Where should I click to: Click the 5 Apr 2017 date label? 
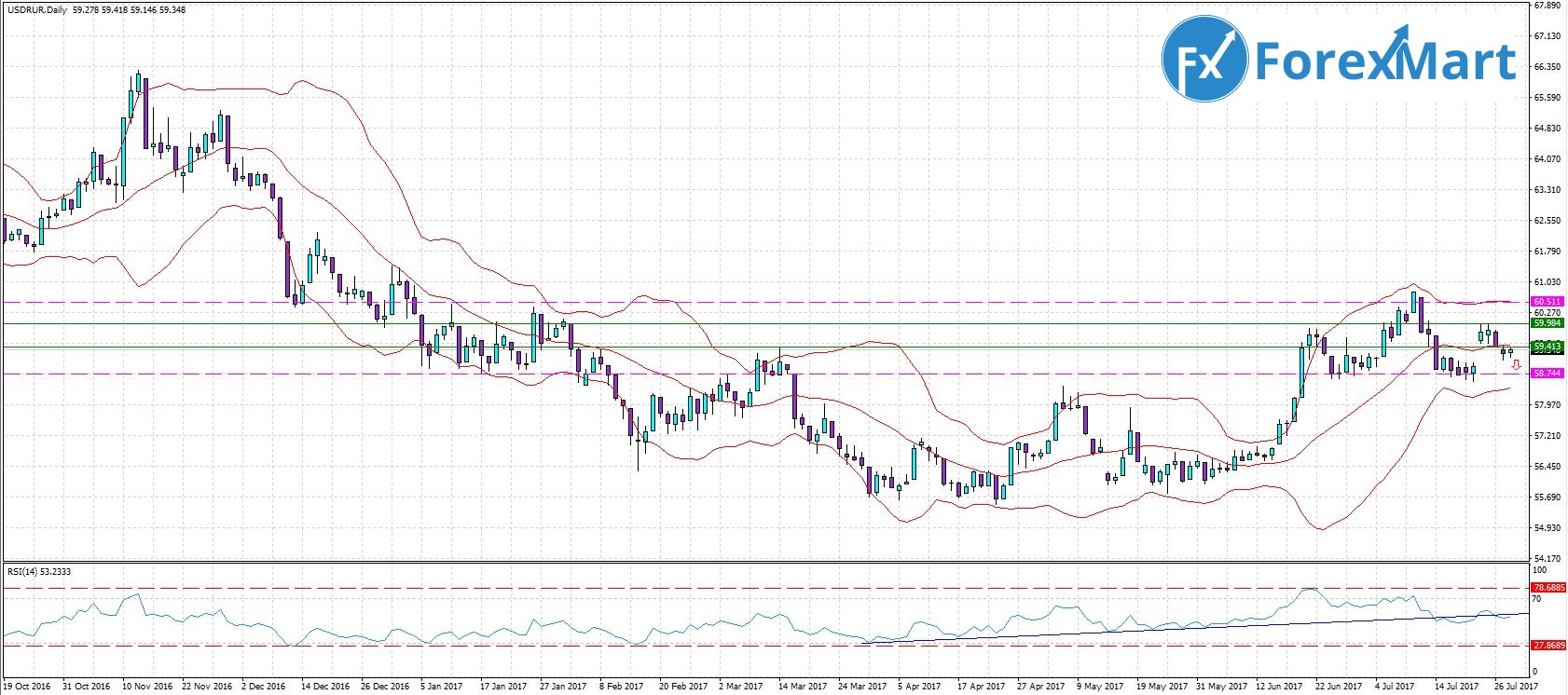(919, 687)
